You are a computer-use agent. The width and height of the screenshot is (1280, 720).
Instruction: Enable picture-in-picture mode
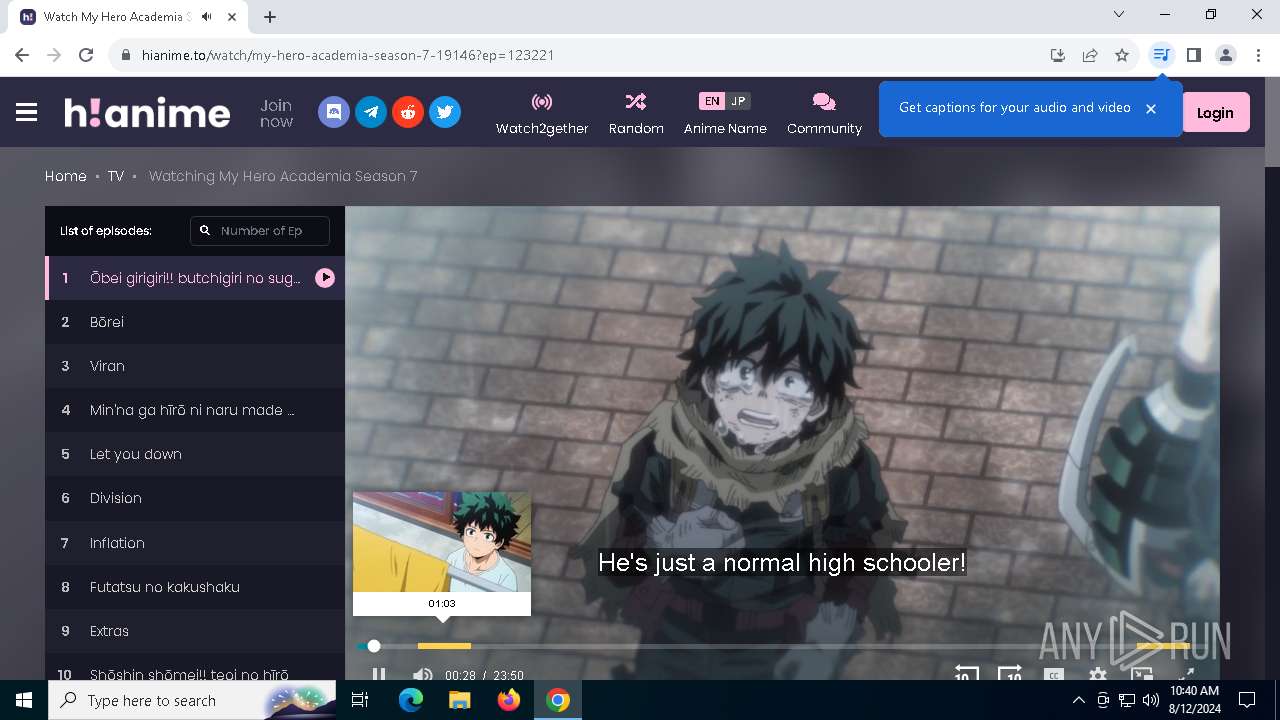[x=1142, y=675]
